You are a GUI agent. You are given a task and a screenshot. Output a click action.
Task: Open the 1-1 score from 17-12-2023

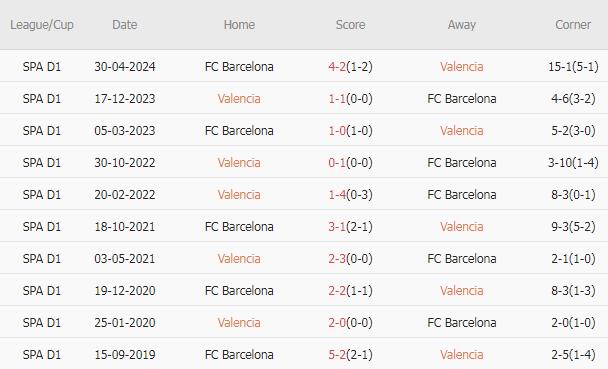coord(337,99)
